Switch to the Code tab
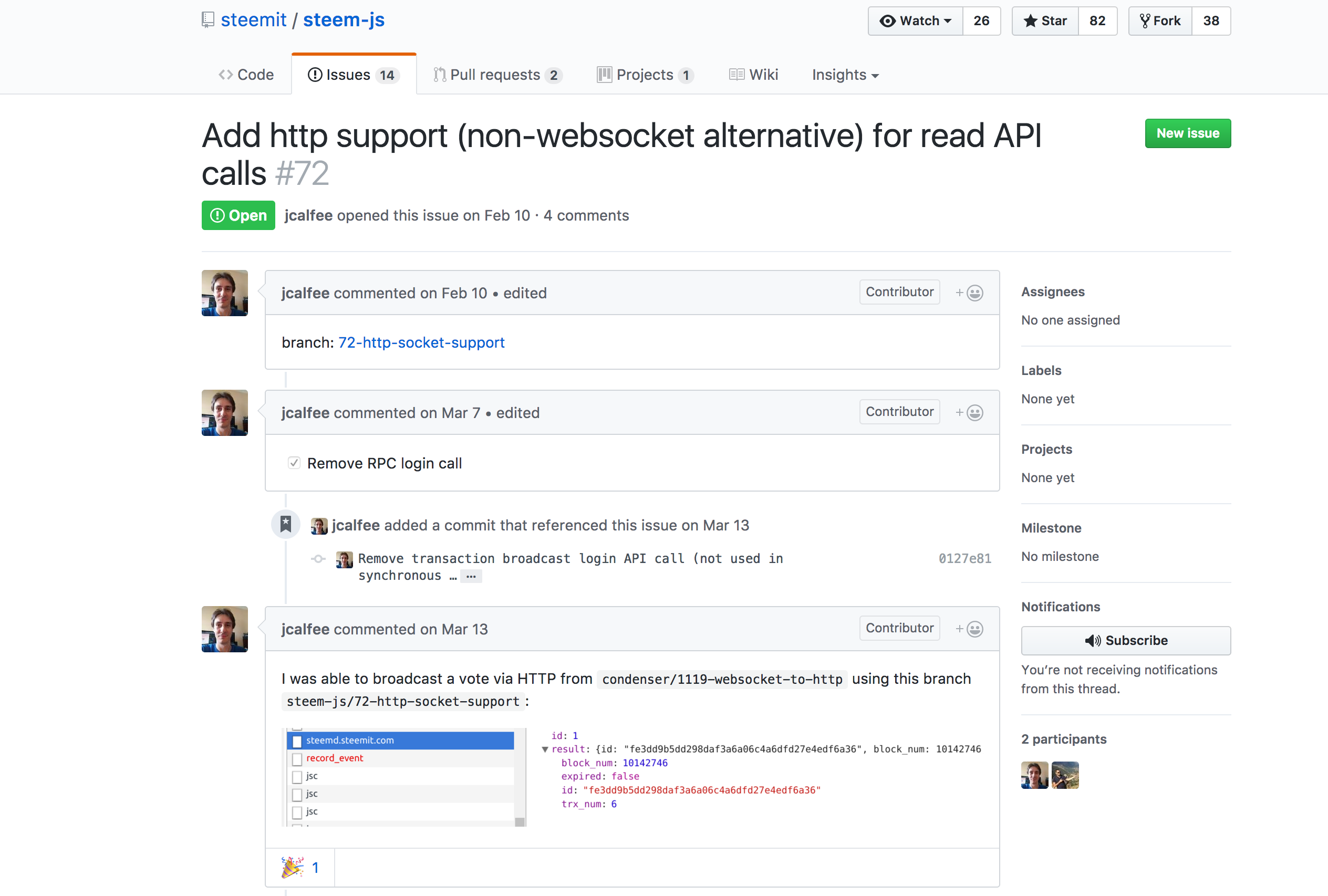 246,75
